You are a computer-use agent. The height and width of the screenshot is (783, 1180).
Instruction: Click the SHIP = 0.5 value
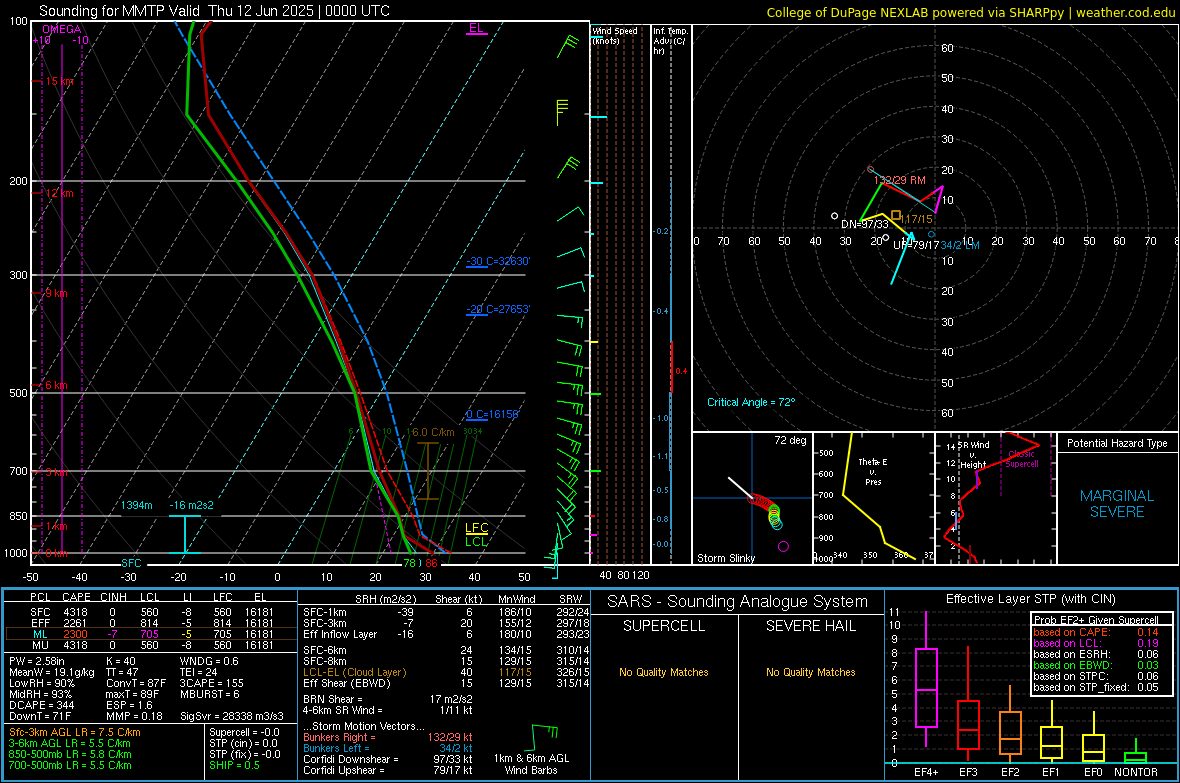coord(234,765)
